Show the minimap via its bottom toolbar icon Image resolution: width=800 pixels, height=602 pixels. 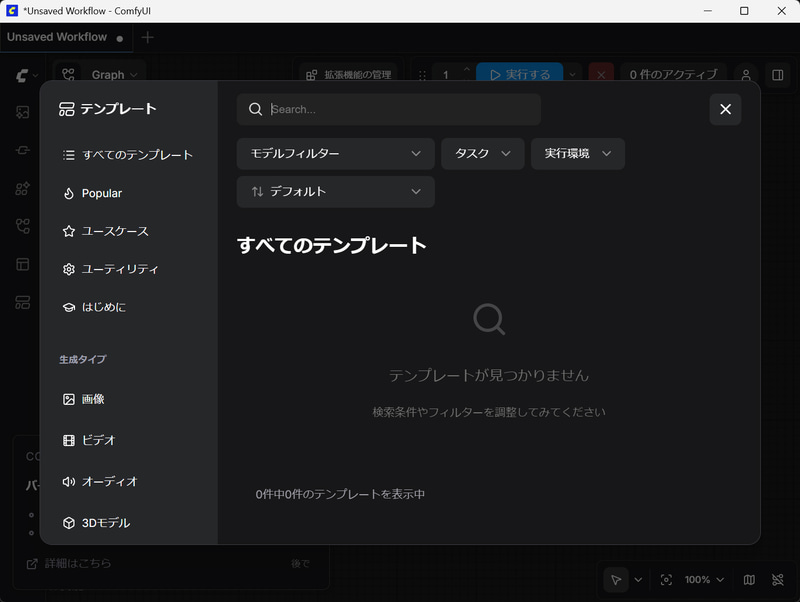tap(748, 580)
